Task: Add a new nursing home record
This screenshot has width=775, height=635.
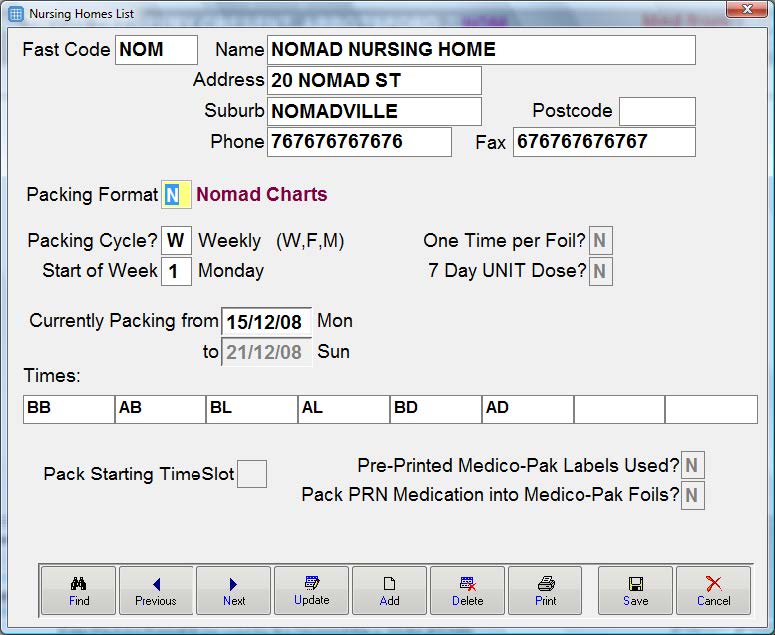Action: tap(390, 591)
